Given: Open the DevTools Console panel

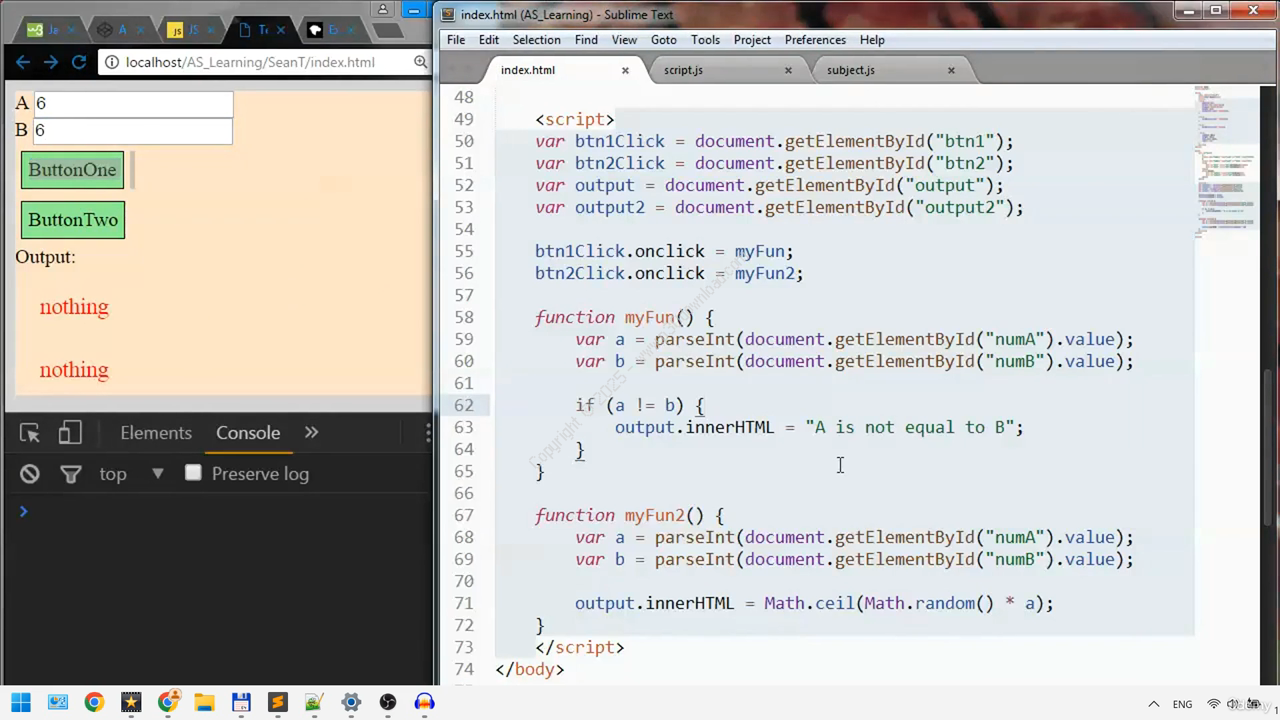Looking at the screenshot, I should tap(248, 433).
